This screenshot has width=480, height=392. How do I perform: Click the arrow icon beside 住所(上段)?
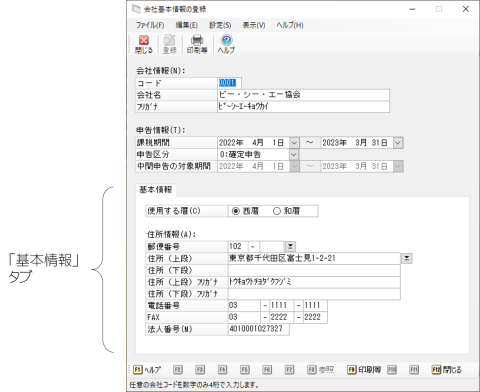(407, 258)
